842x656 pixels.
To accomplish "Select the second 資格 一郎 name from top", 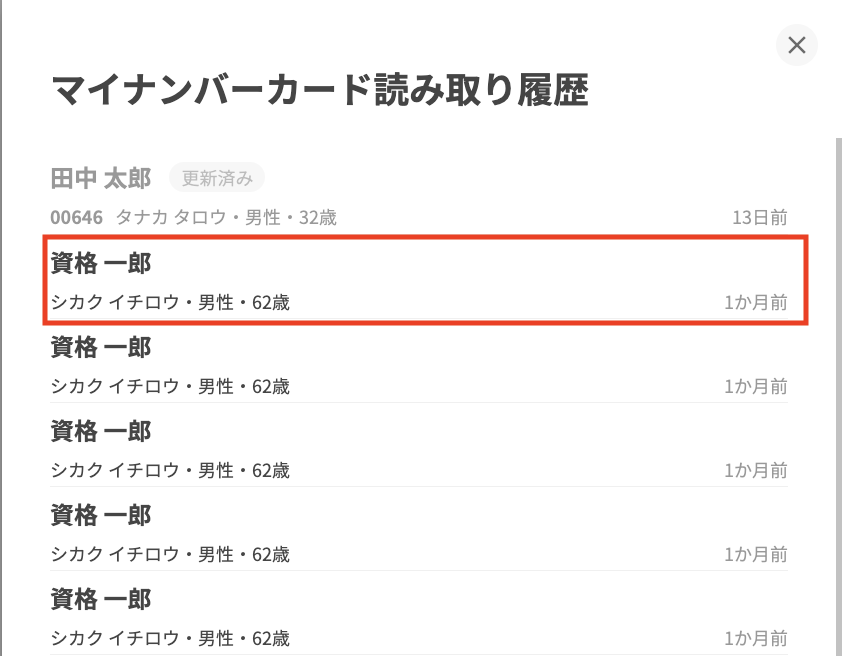I will (x=101, y=347).
